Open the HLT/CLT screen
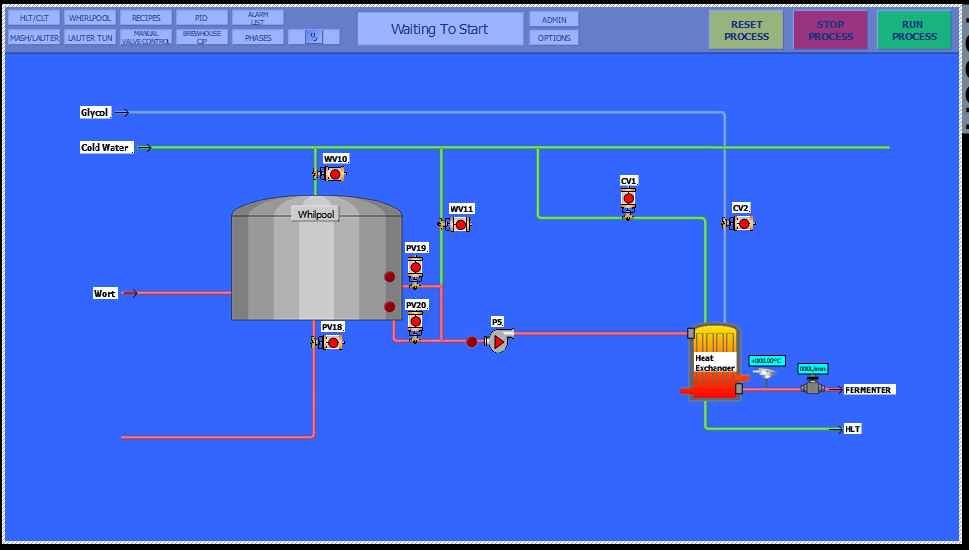Screen dimensions: 969x550 point(34,18)
